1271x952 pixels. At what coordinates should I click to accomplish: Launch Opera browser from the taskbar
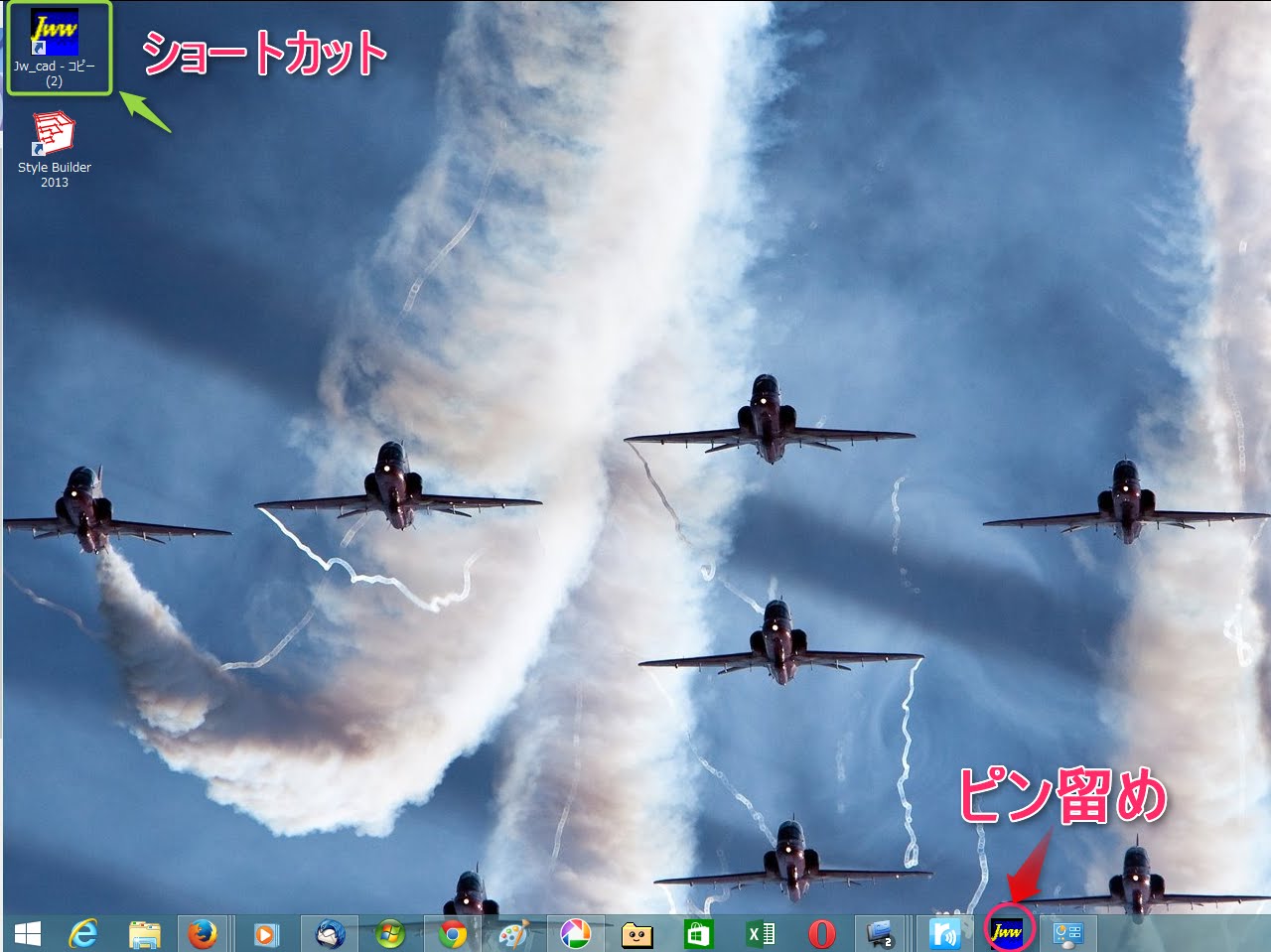coord(821,934)
